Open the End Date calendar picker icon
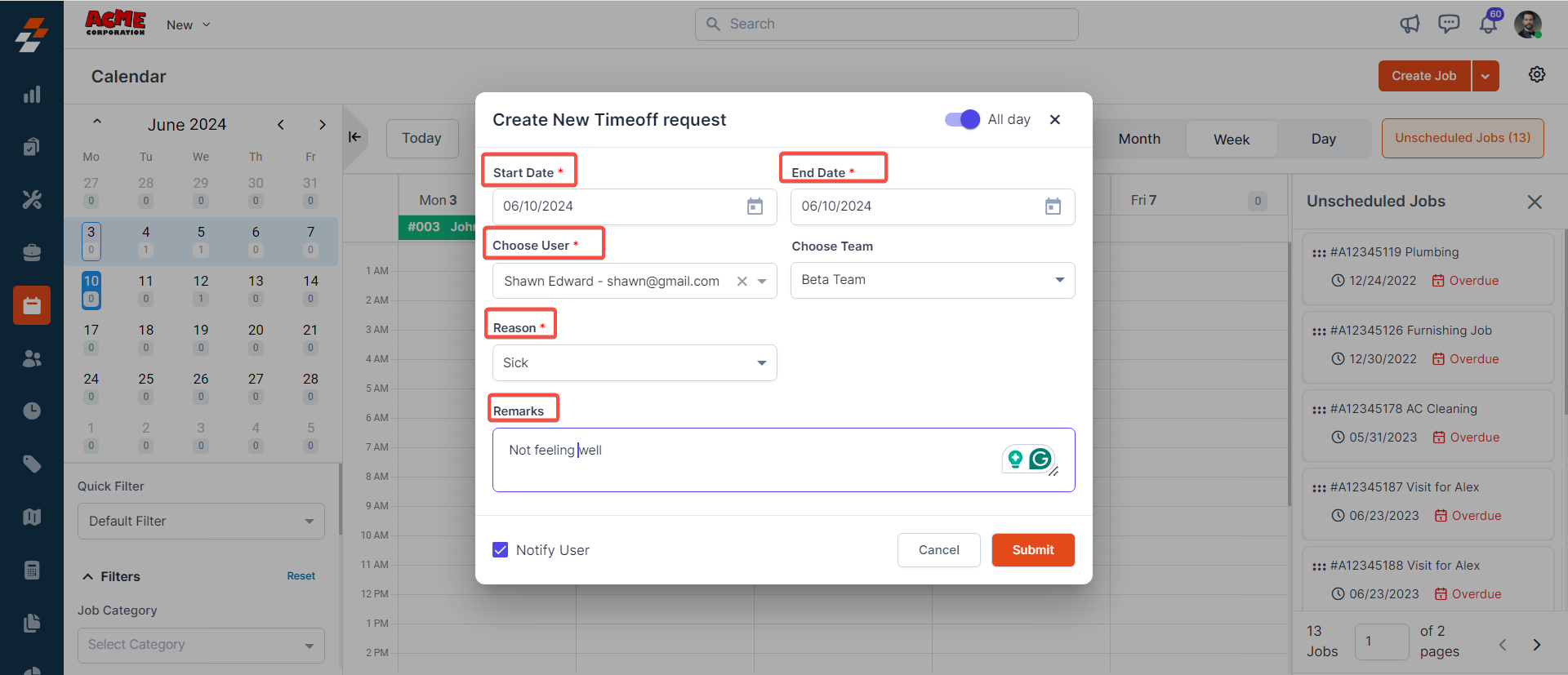Screen dimensions: 1568x675 pyautogui.click(x=1053, y=206)
